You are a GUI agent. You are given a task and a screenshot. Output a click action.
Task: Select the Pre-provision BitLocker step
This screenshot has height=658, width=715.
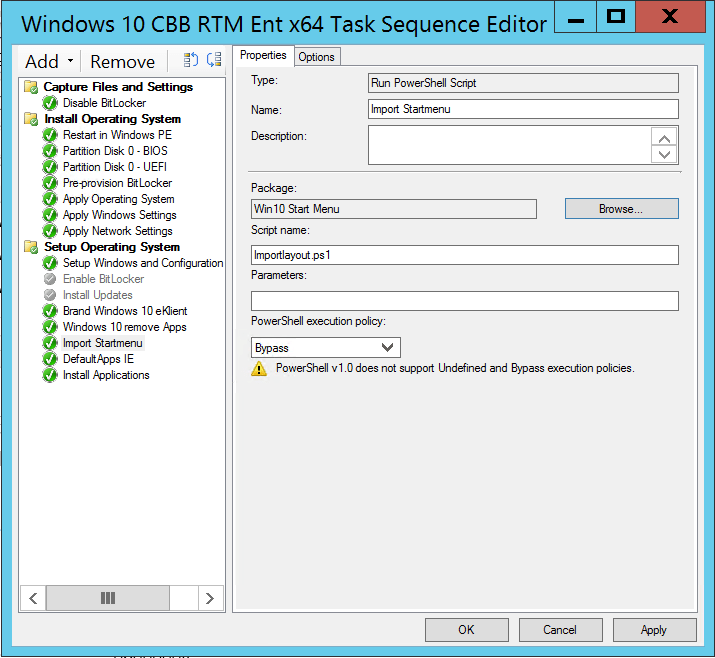(118, 183)
